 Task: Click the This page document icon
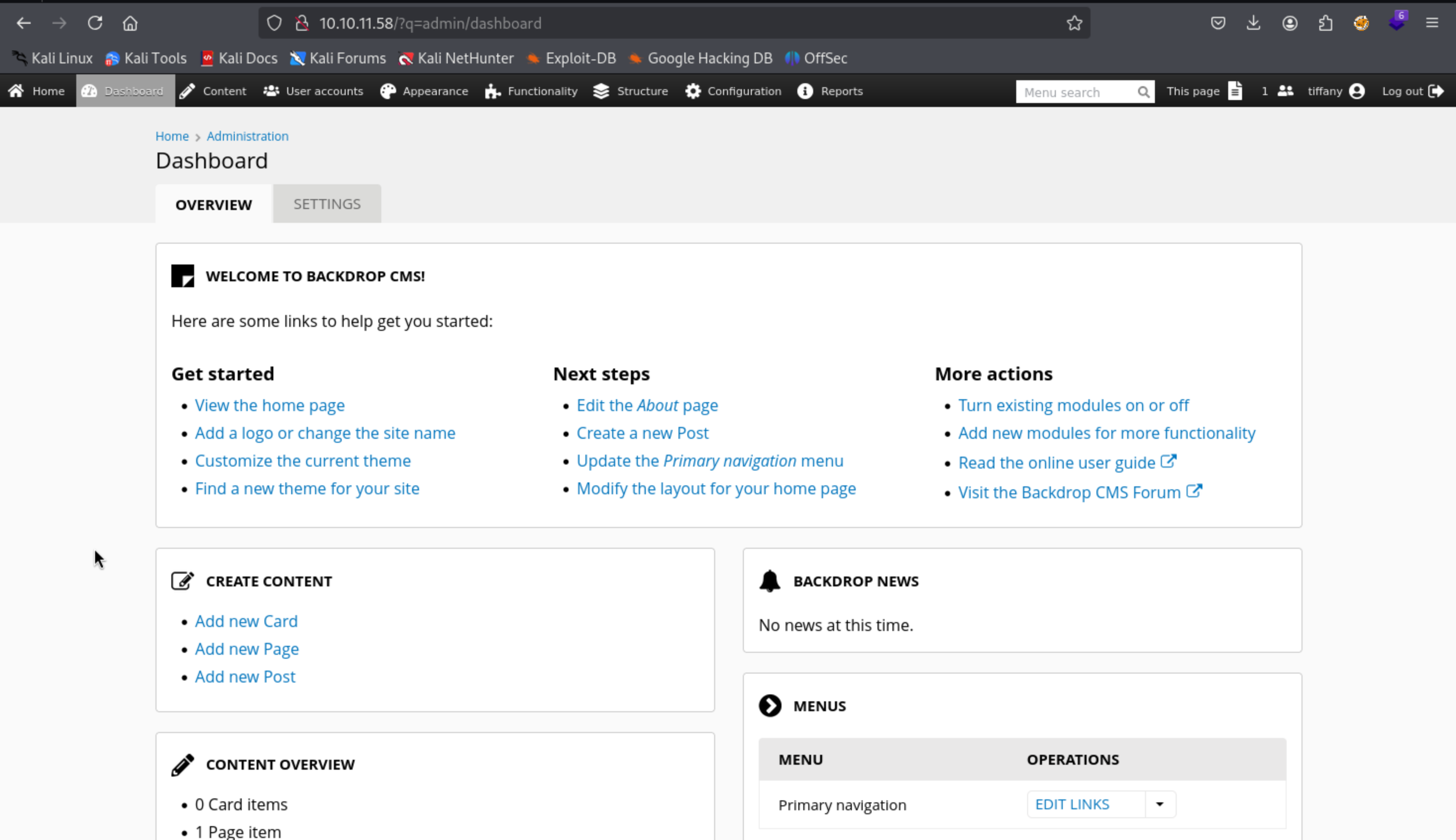click(x=1235, y=91)
